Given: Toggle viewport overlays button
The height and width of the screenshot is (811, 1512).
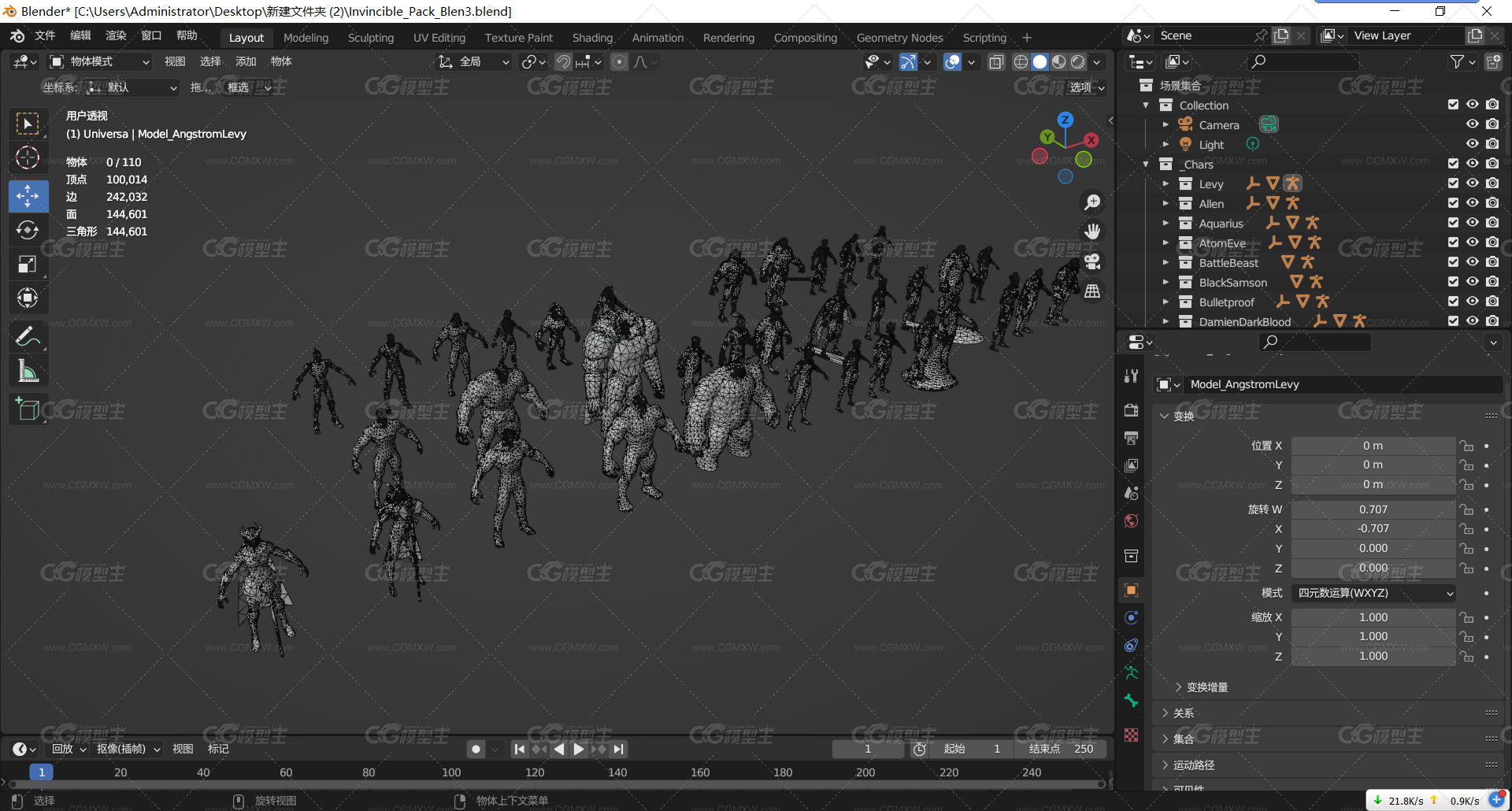Looking at the screenshot, I should [x=952, y=61].
